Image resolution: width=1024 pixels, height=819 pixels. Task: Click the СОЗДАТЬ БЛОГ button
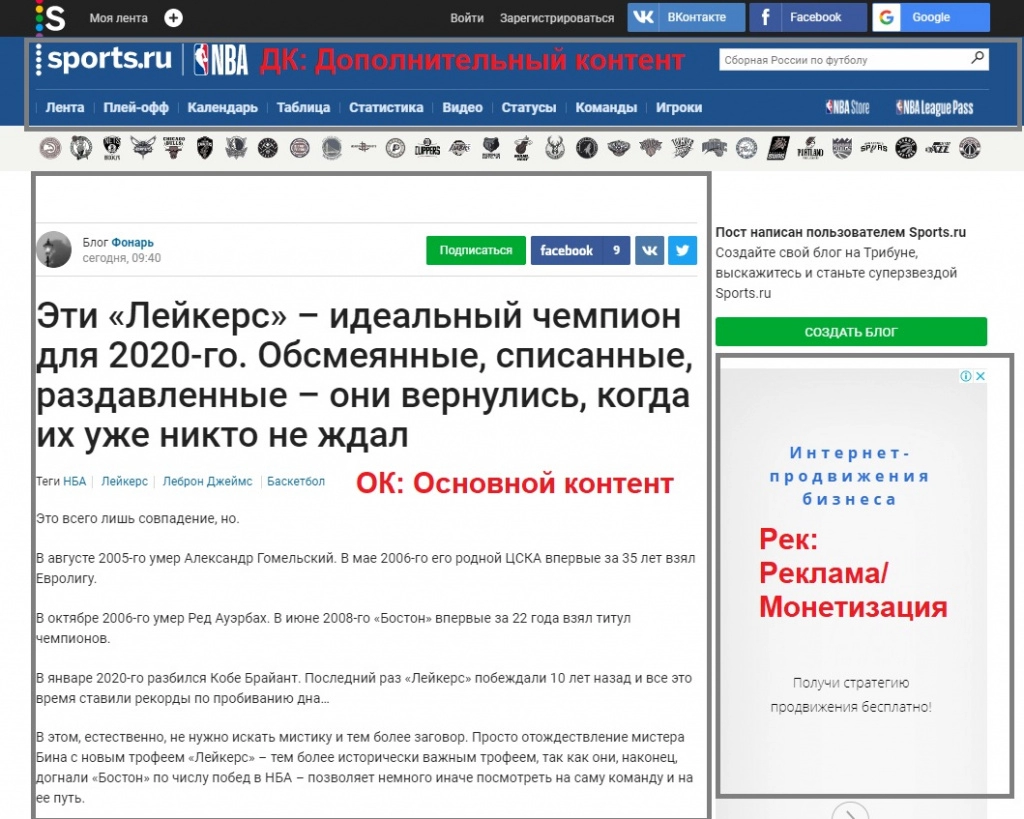(x=851, y=332)
